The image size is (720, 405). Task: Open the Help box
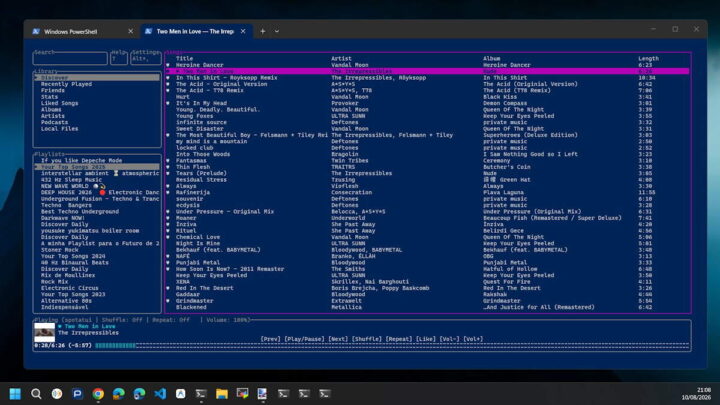(x=119, y=58)
